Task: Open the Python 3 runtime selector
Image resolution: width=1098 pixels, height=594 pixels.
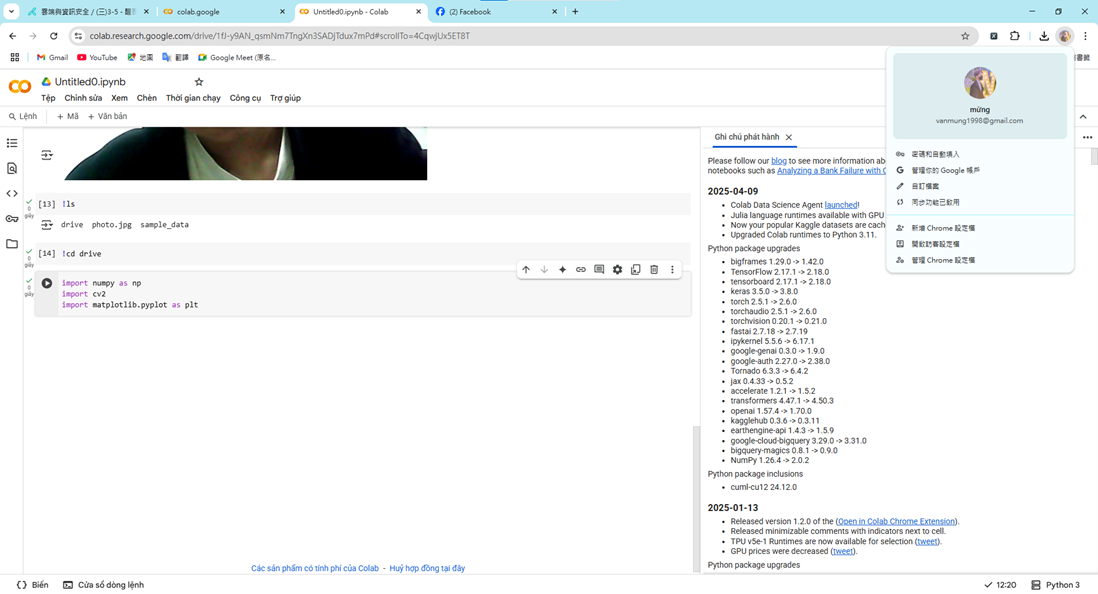Action: 1056,585
